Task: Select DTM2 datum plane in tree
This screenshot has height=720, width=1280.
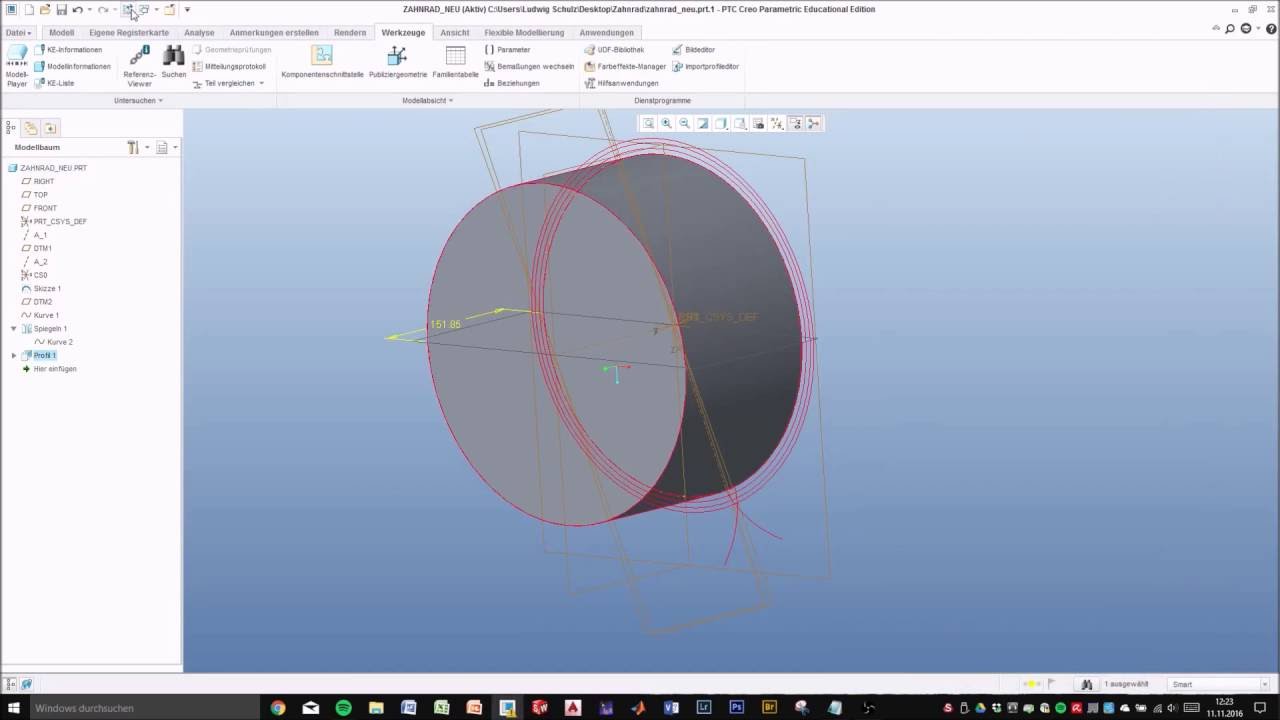Action: tap(37, 301)
